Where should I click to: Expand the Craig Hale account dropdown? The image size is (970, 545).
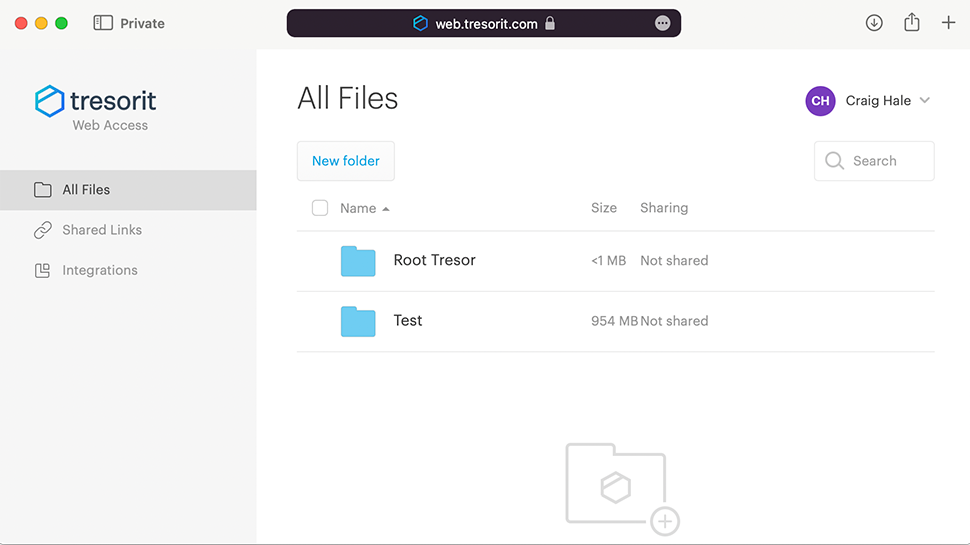tap(924, 100)
